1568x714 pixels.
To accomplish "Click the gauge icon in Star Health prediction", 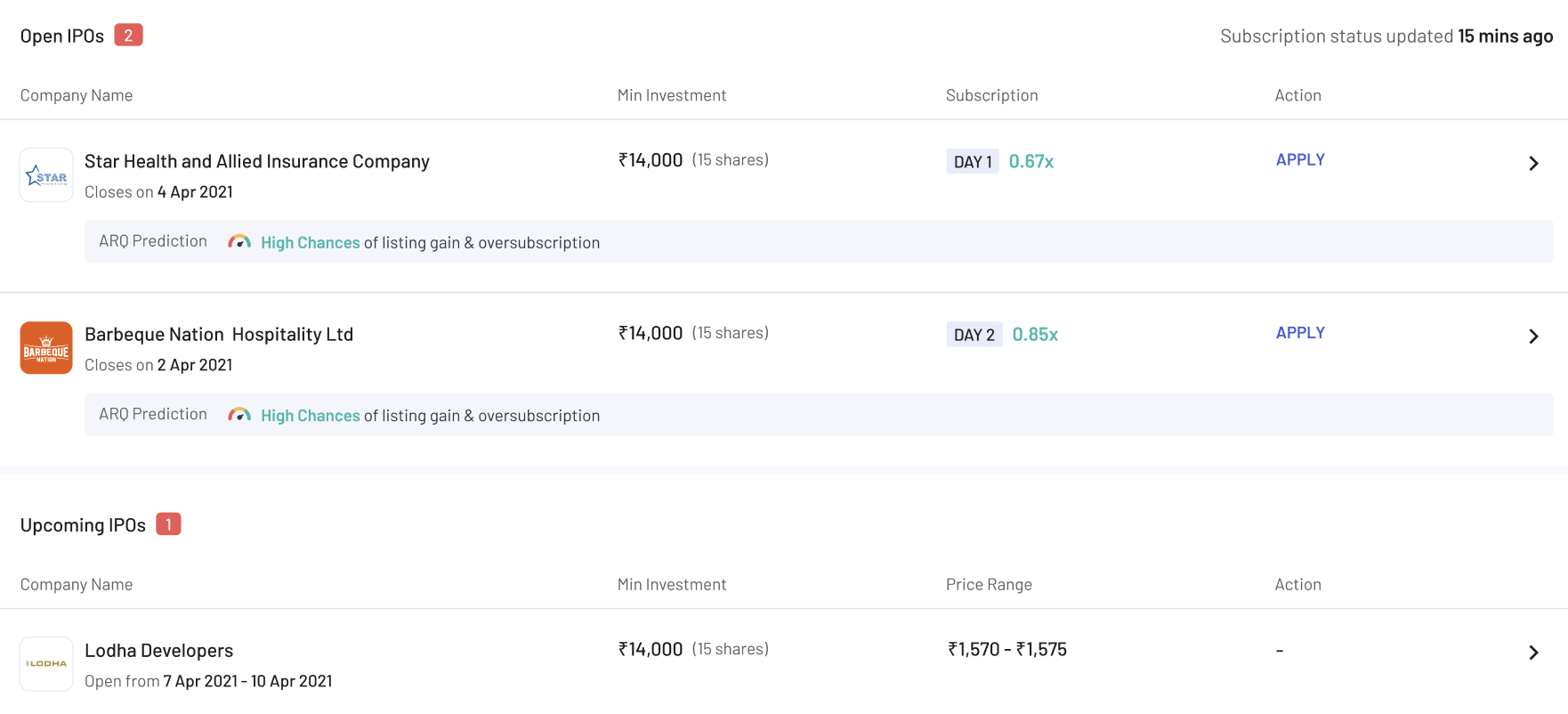I will (x=239, y=242).
